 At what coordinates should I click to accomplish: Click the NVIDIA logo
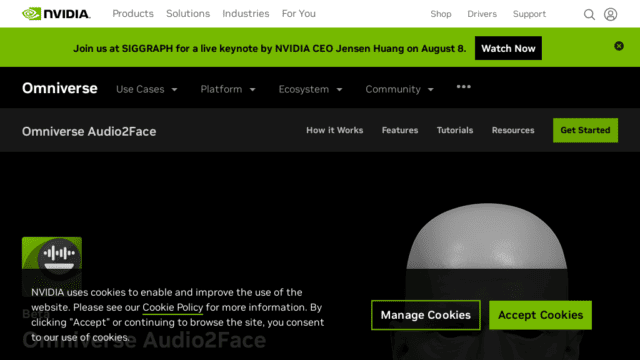click(56, 14)
